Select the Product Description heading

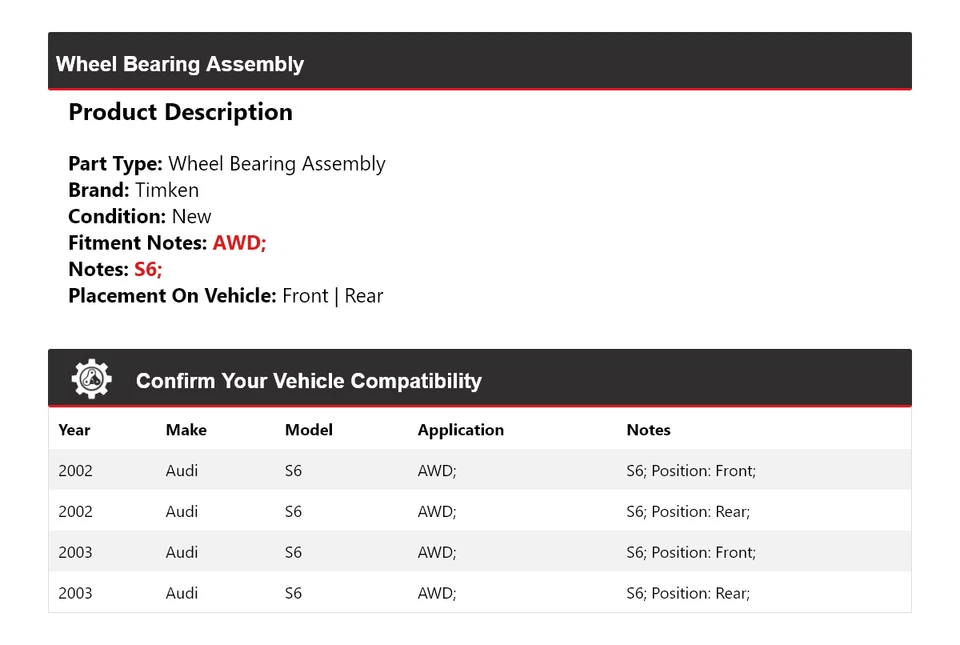[x=180, y=112]
